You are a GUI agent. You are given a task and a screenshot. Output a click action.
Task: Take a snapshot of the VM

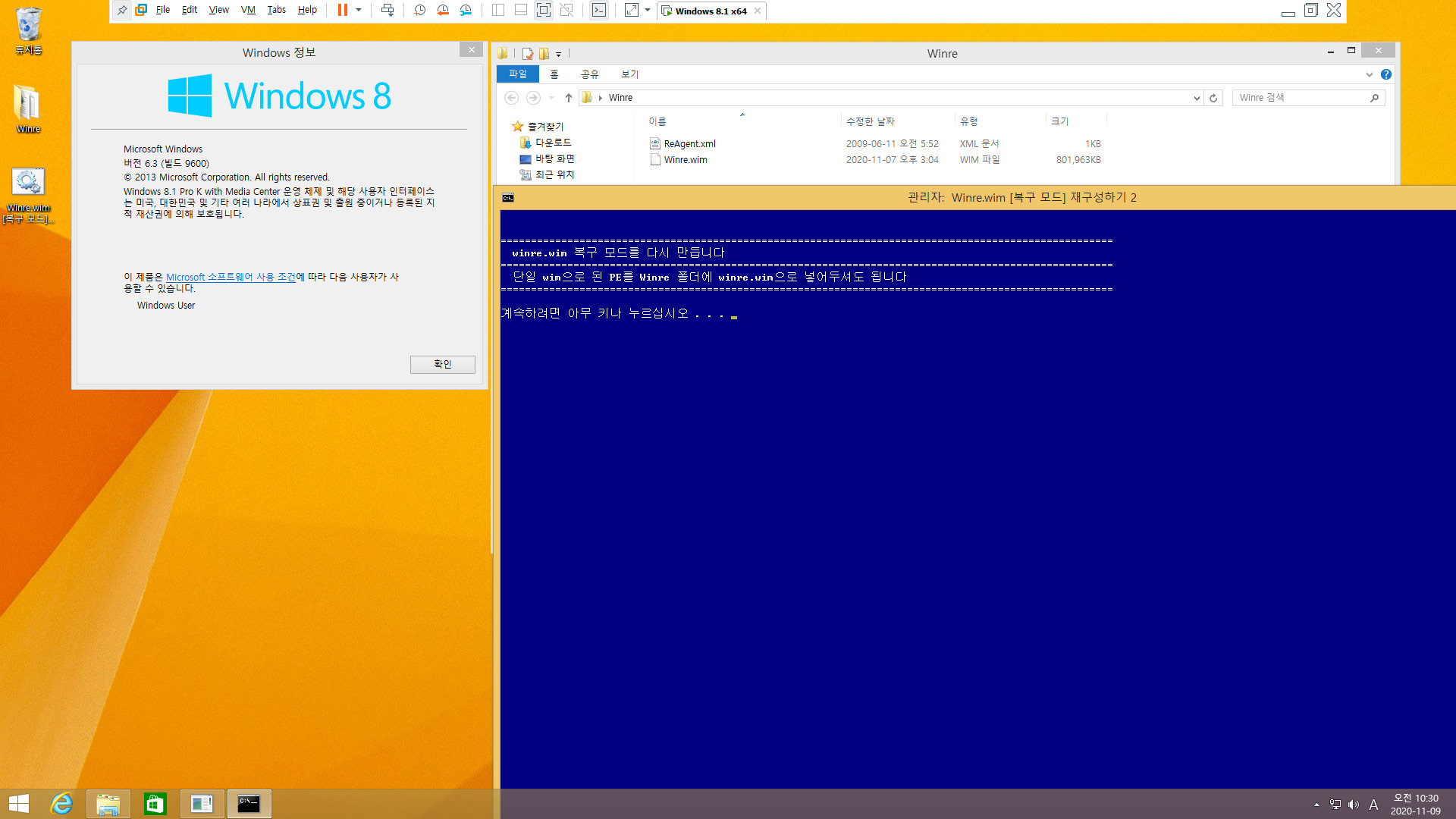pyautogui.click(x=419, y=10)
